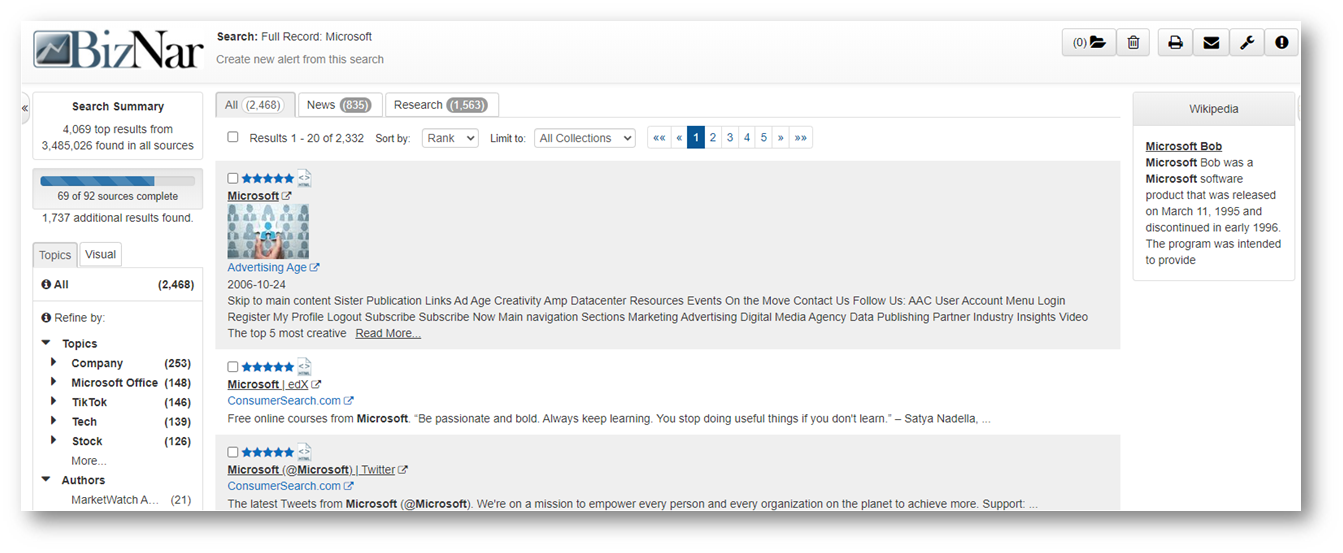Open the Wikipedia panel header
The height and width of the screenshot is (553, 1343).
click(x=1213, y=109)
